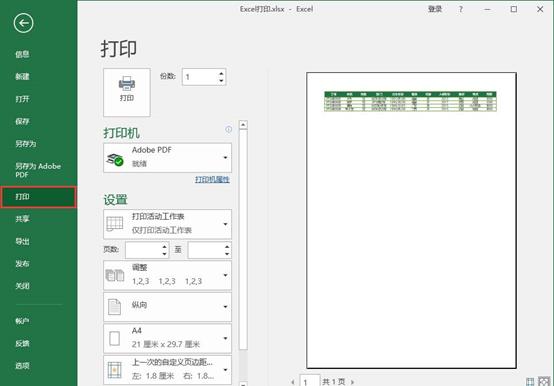Screen dimensions: 554x386
Task: Expand the 调整 collation dropdown
Action: point(167,275)
